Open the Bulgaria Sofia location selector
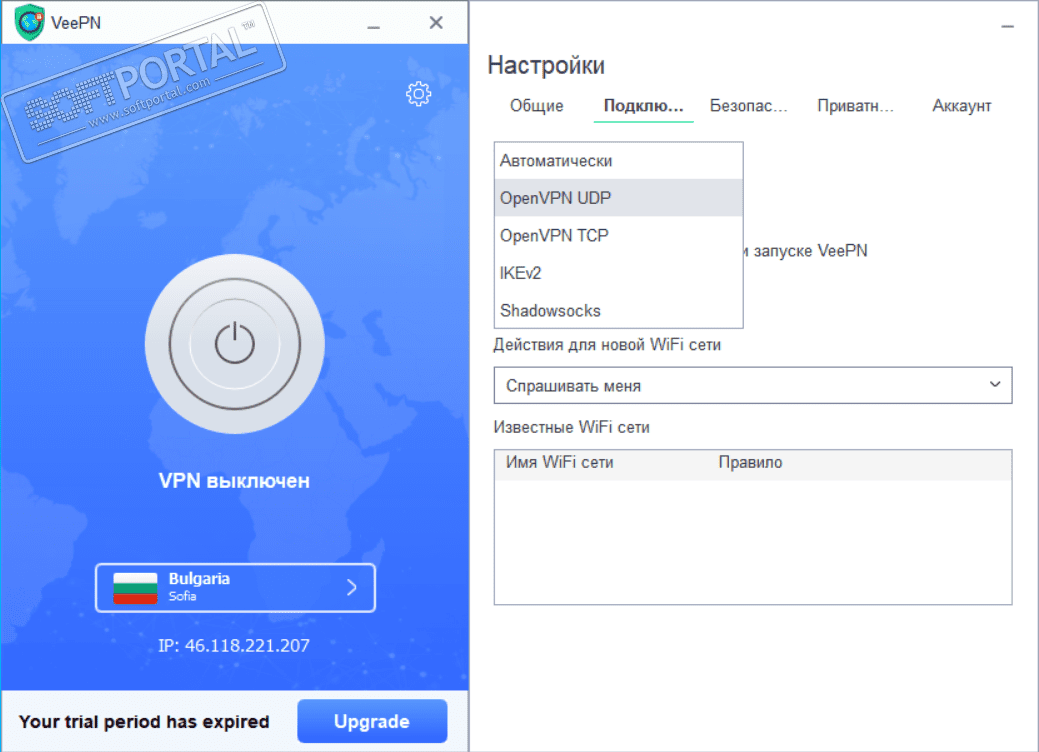Viewport: 1039px width, 752px height. pos(235,588)
